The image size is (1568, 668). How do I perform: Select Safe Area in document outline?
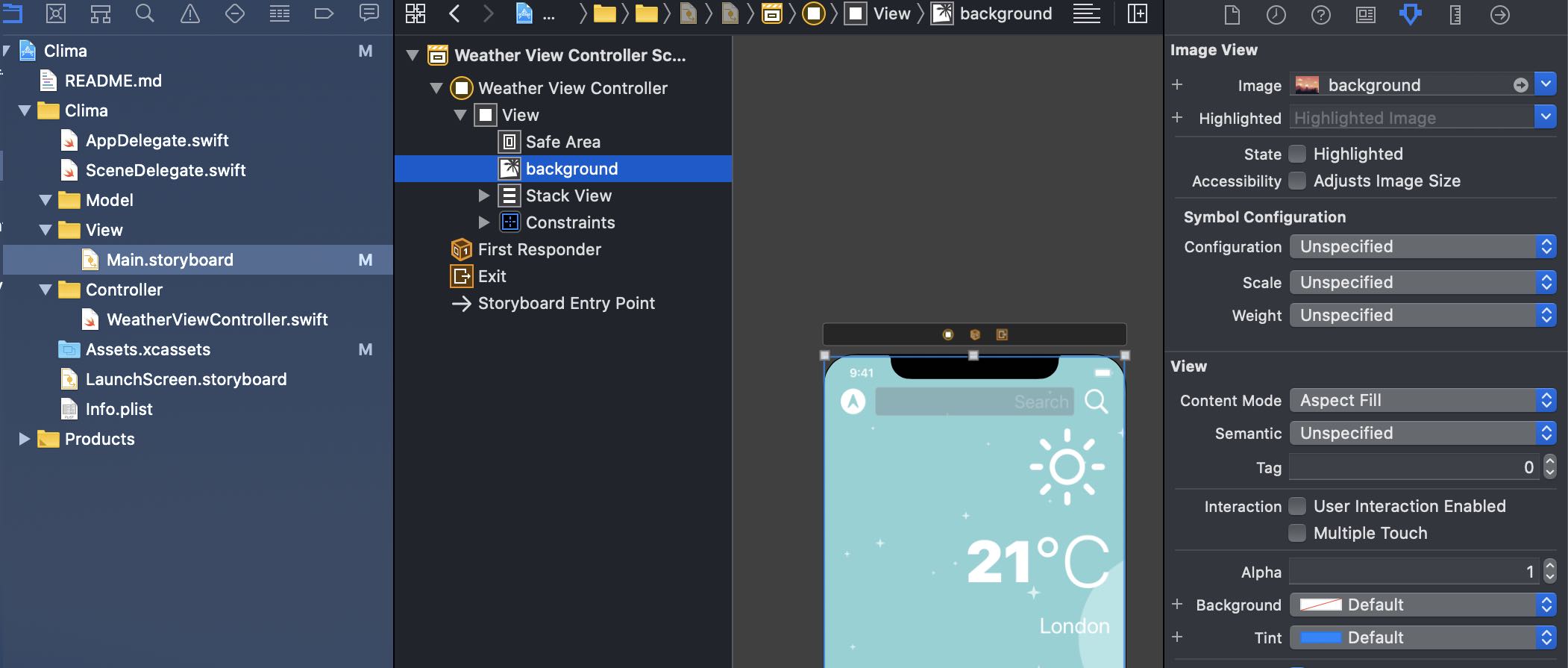click(562, 142)
